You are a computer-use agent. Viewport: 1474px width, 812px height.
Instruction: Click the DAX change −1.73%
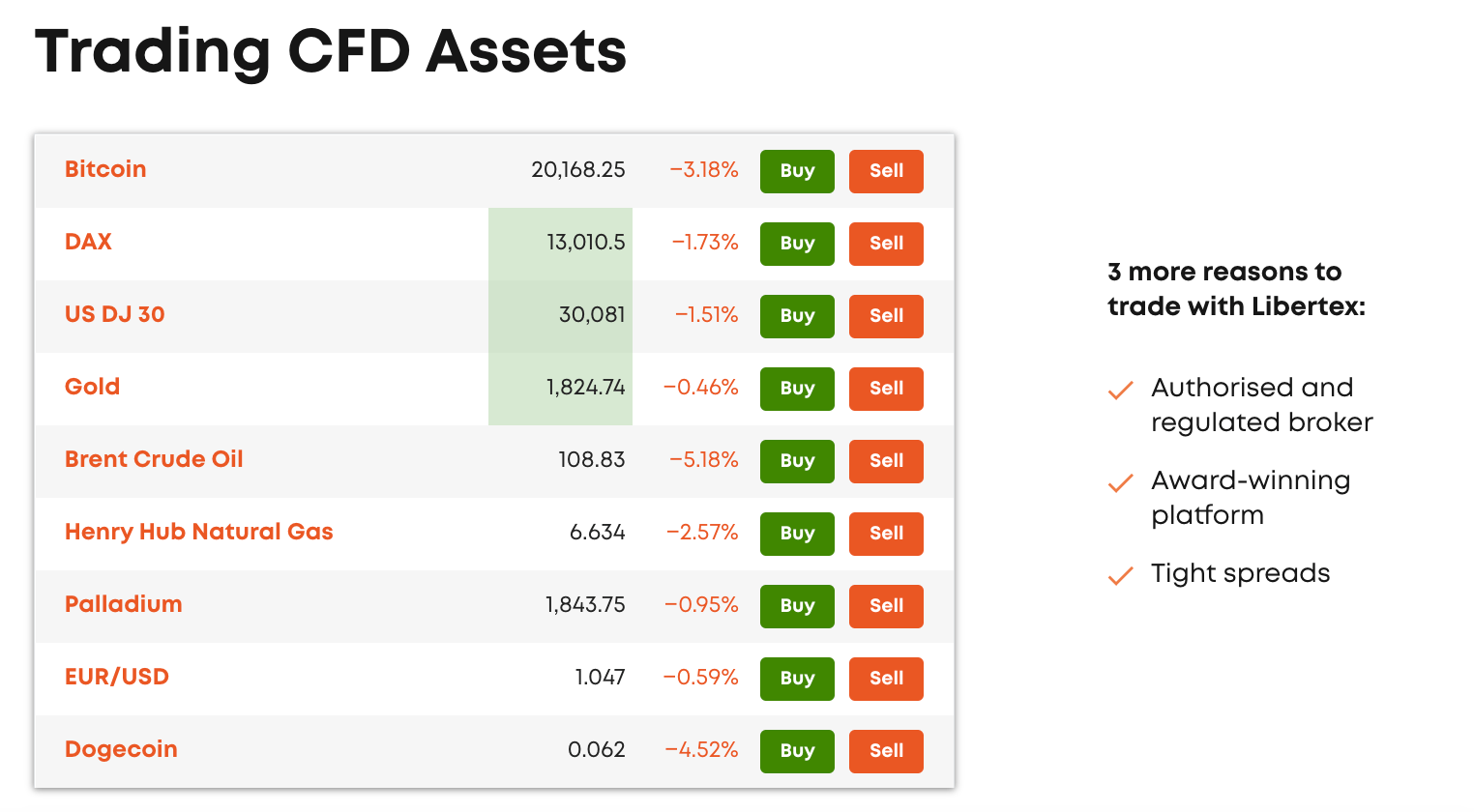(705, 243)
